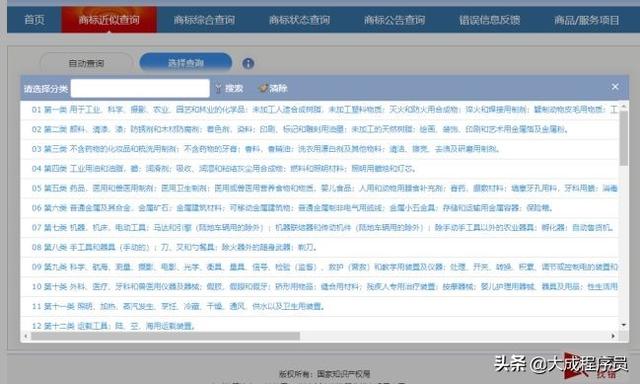Select category 08 第八类 手工具 row
This screenshot has height=384, width=640.
(319, 247)
